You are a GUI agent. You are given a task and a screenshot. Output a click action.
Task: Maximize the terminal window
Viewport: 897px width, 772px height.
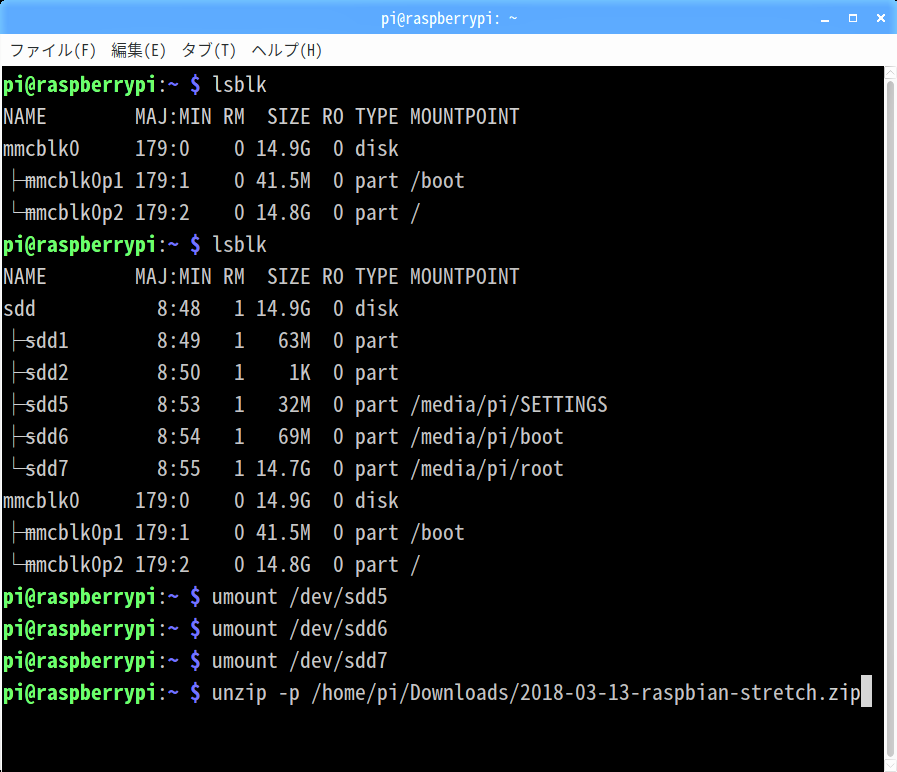[853, 18]
